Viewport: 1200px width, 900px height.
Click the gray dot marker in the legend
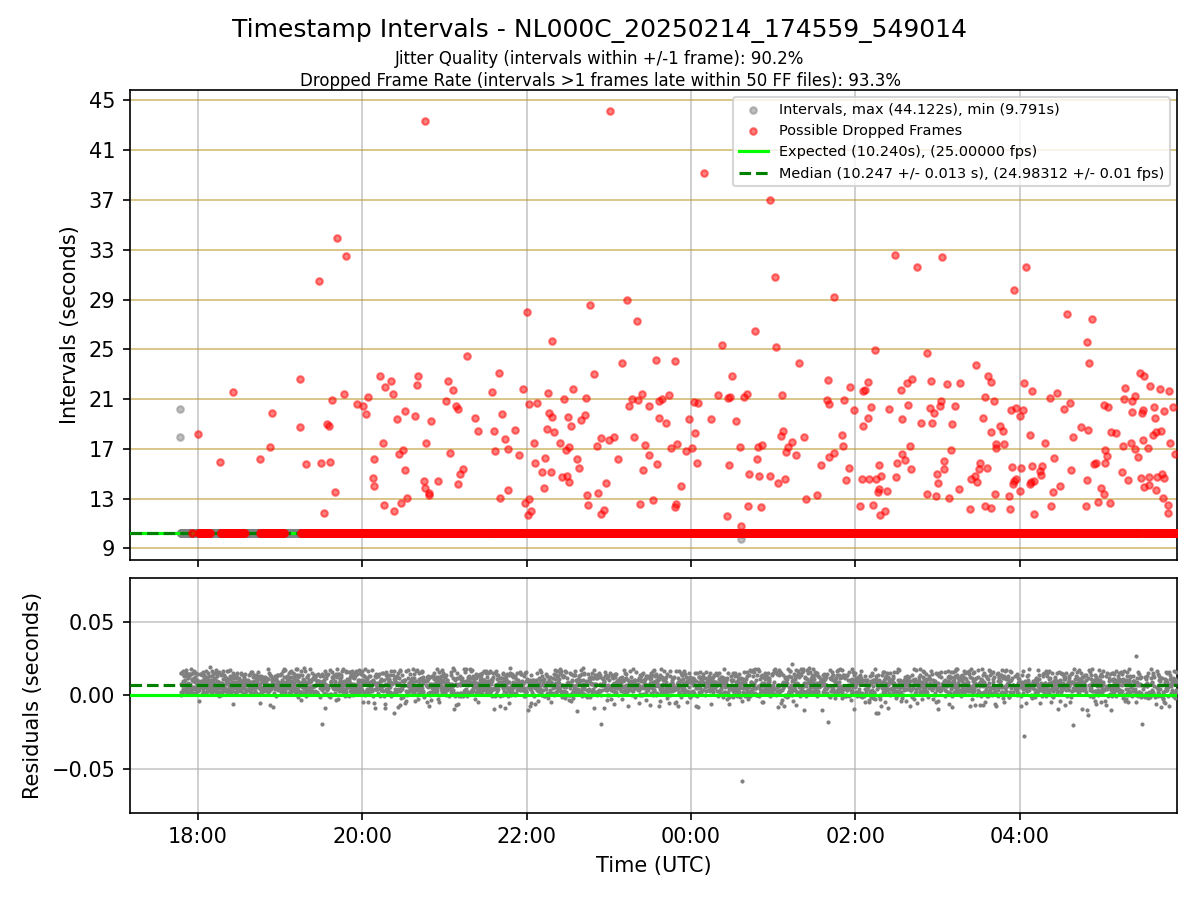click(x=754, y=110)
